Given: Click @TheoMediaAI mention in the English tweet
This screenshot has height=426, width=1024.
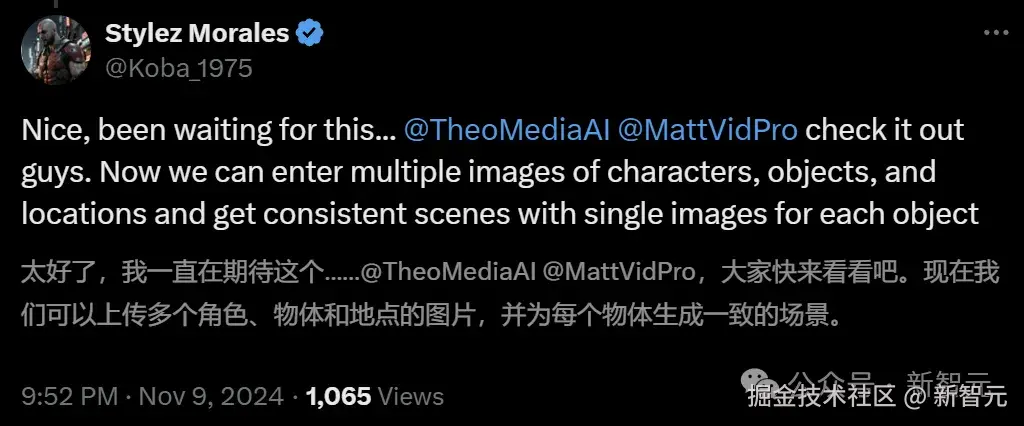Looking at the screenshot, I should pos(510,131).
